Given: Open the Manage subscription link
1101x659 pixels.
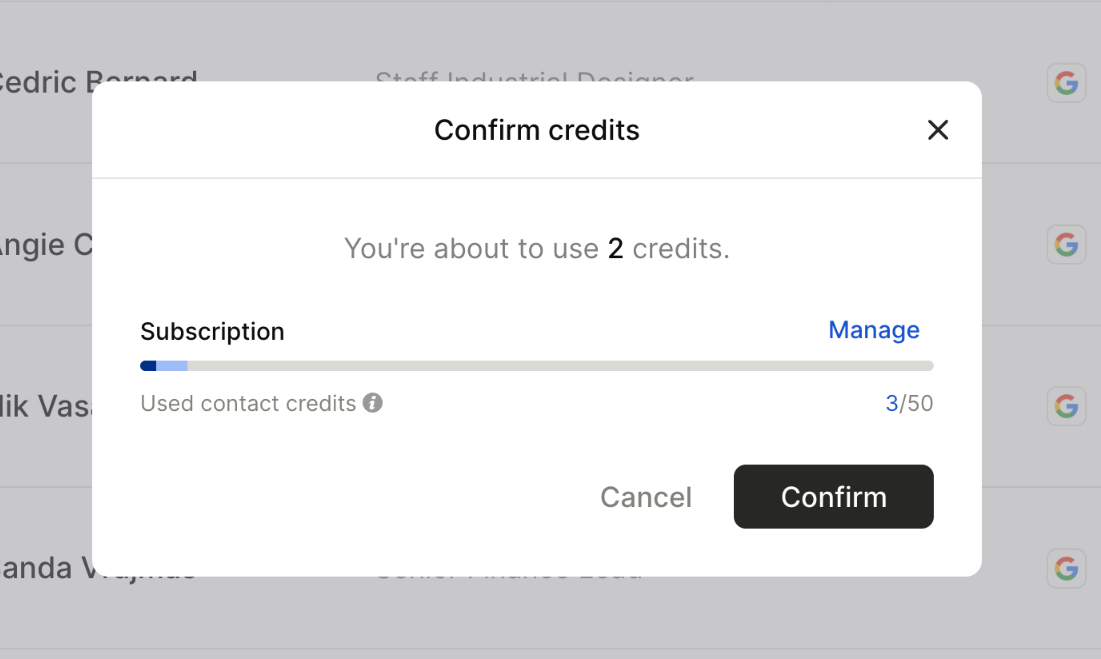Looking at the screenshot, I should pos(873,330).
